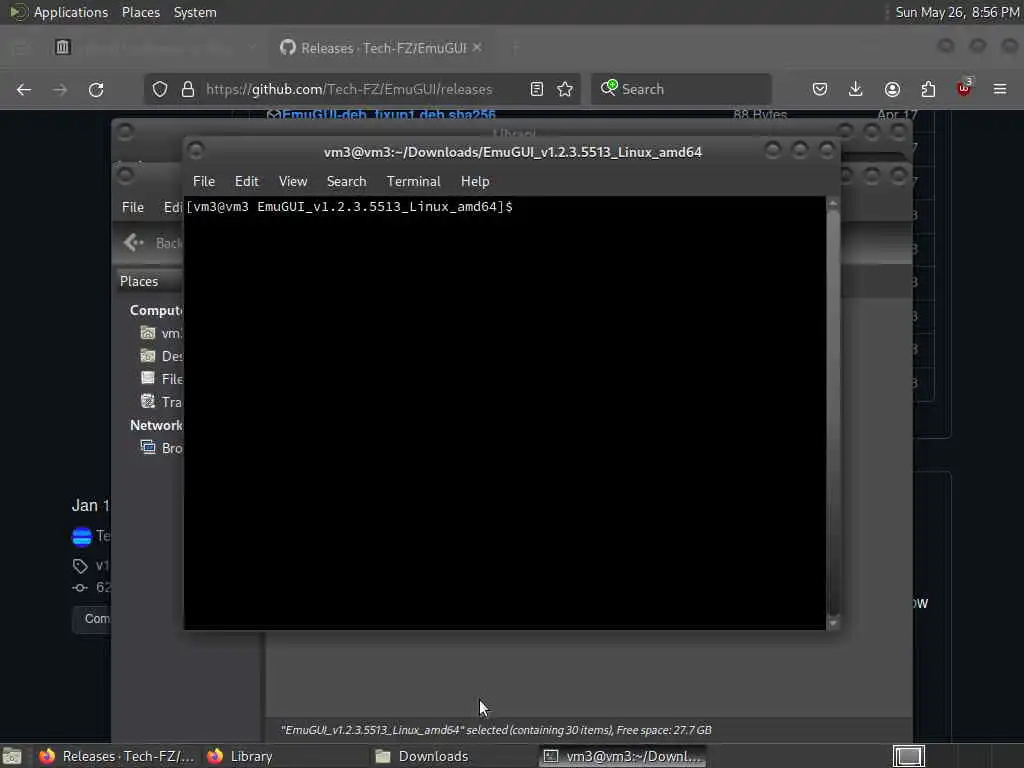Click the Firefox URL address bar

click(x=362, y=89)
